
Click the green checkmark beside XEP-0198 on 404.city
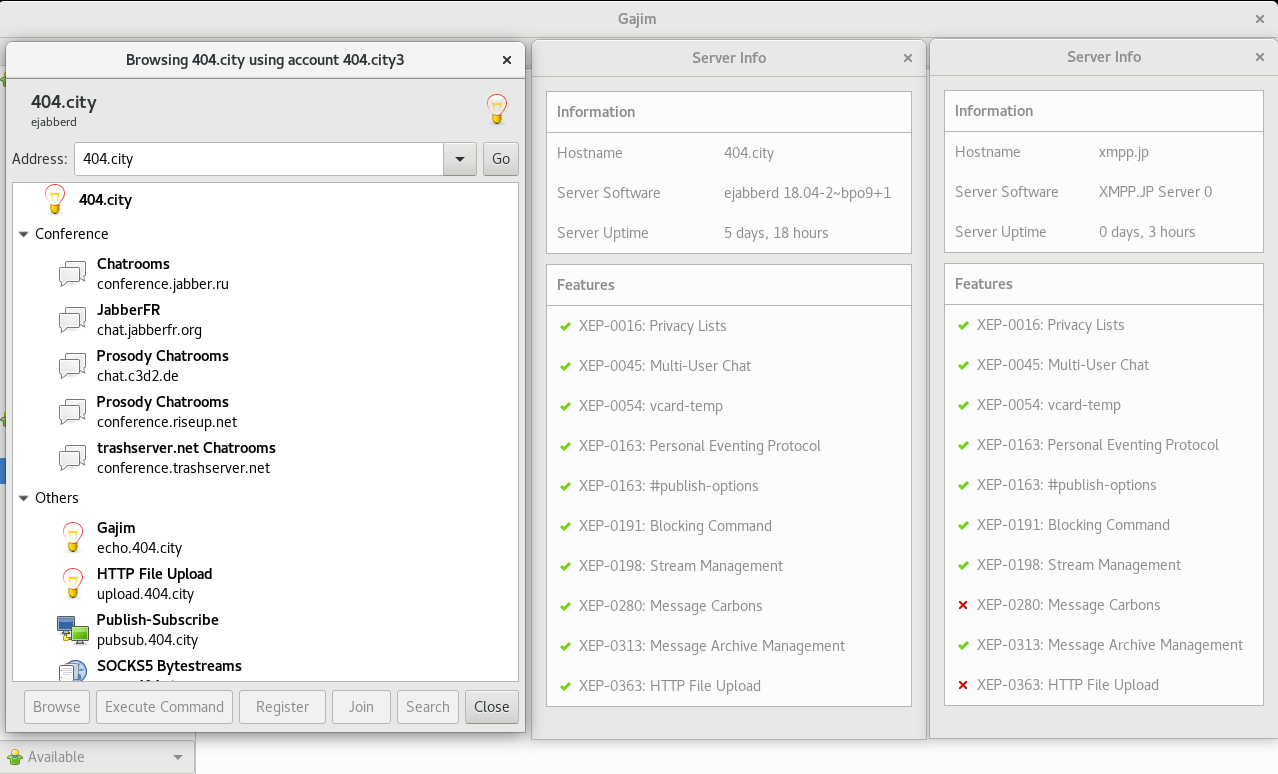(565, 566)
